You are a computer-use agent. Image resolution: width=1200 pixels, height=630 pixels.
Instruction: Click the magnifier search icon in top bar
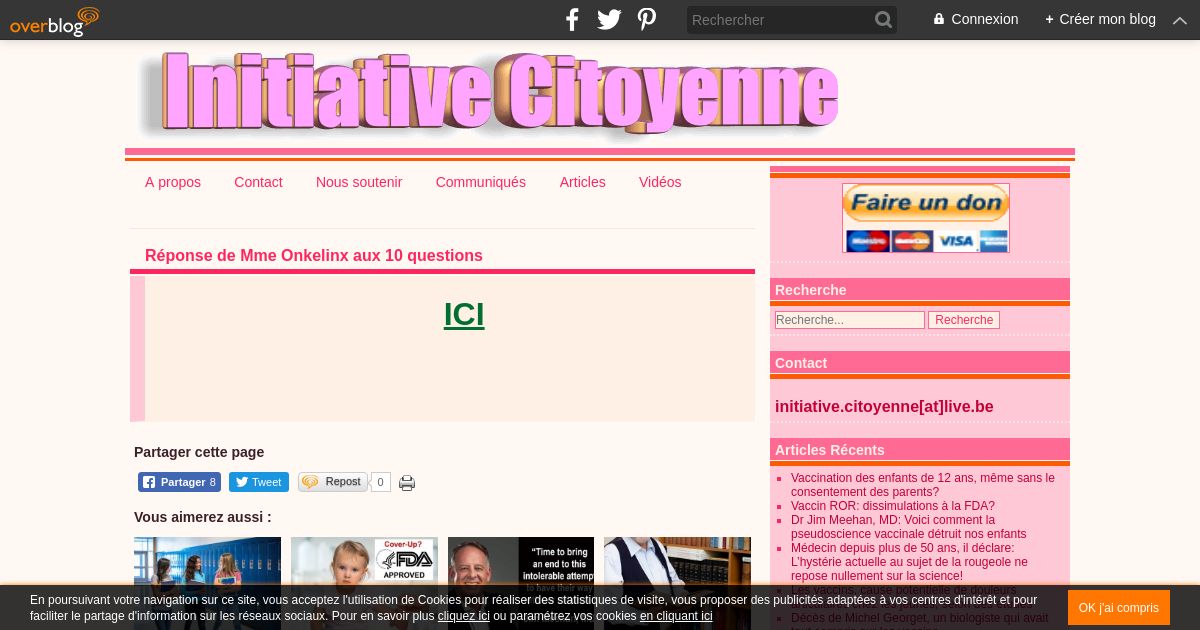pyautogui.click(x=883, y=20)
